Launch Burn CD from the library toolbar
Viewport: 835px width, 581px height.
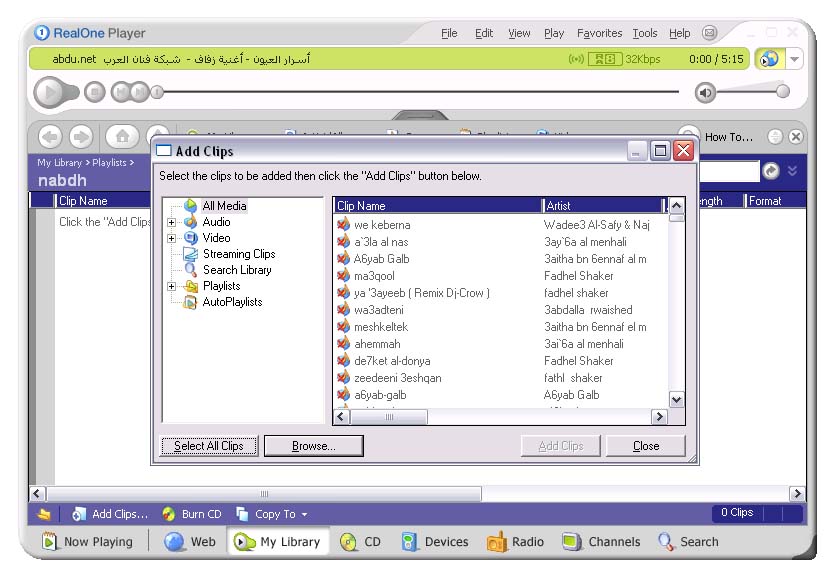coord(192,514)
